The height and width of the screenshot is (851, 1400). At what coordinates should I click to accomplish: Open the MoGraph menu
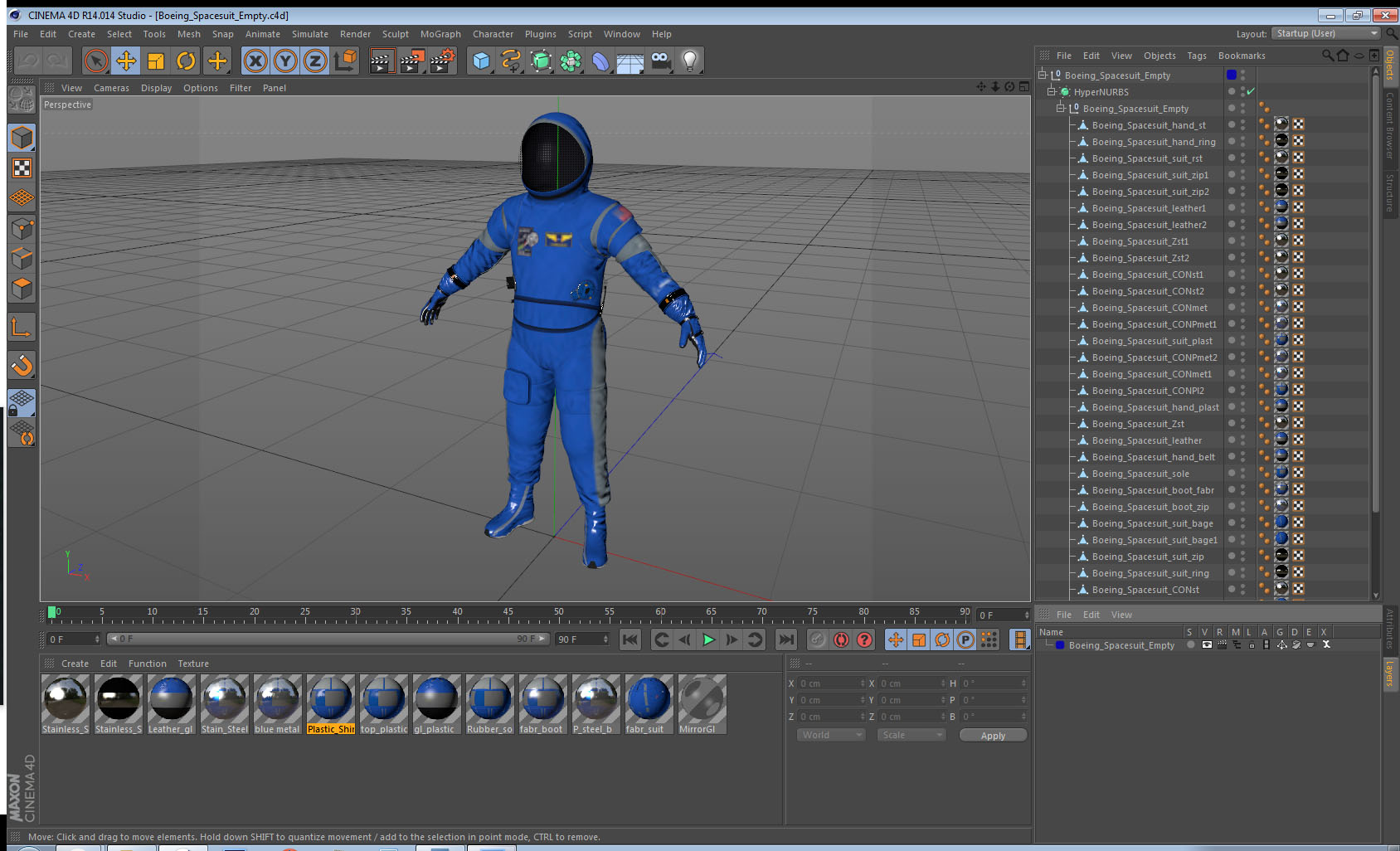tap(440, 34)
